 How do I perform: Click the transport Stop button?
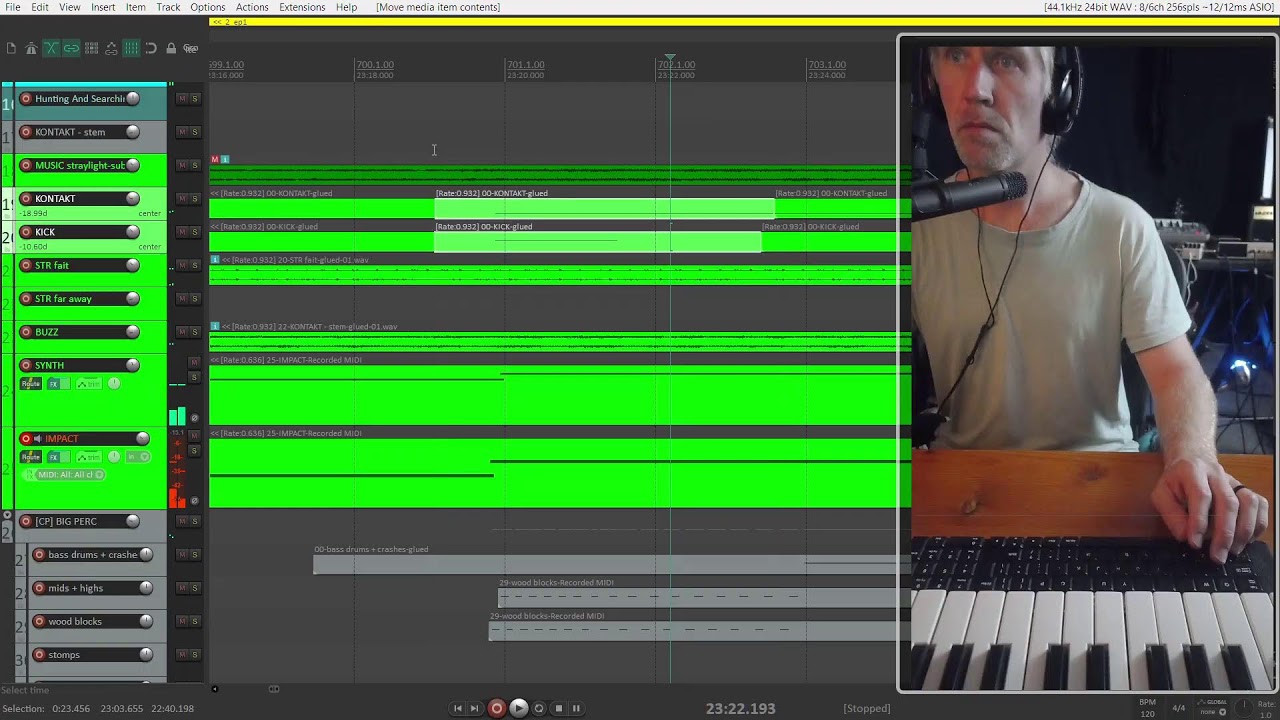(x=559, y=708)
